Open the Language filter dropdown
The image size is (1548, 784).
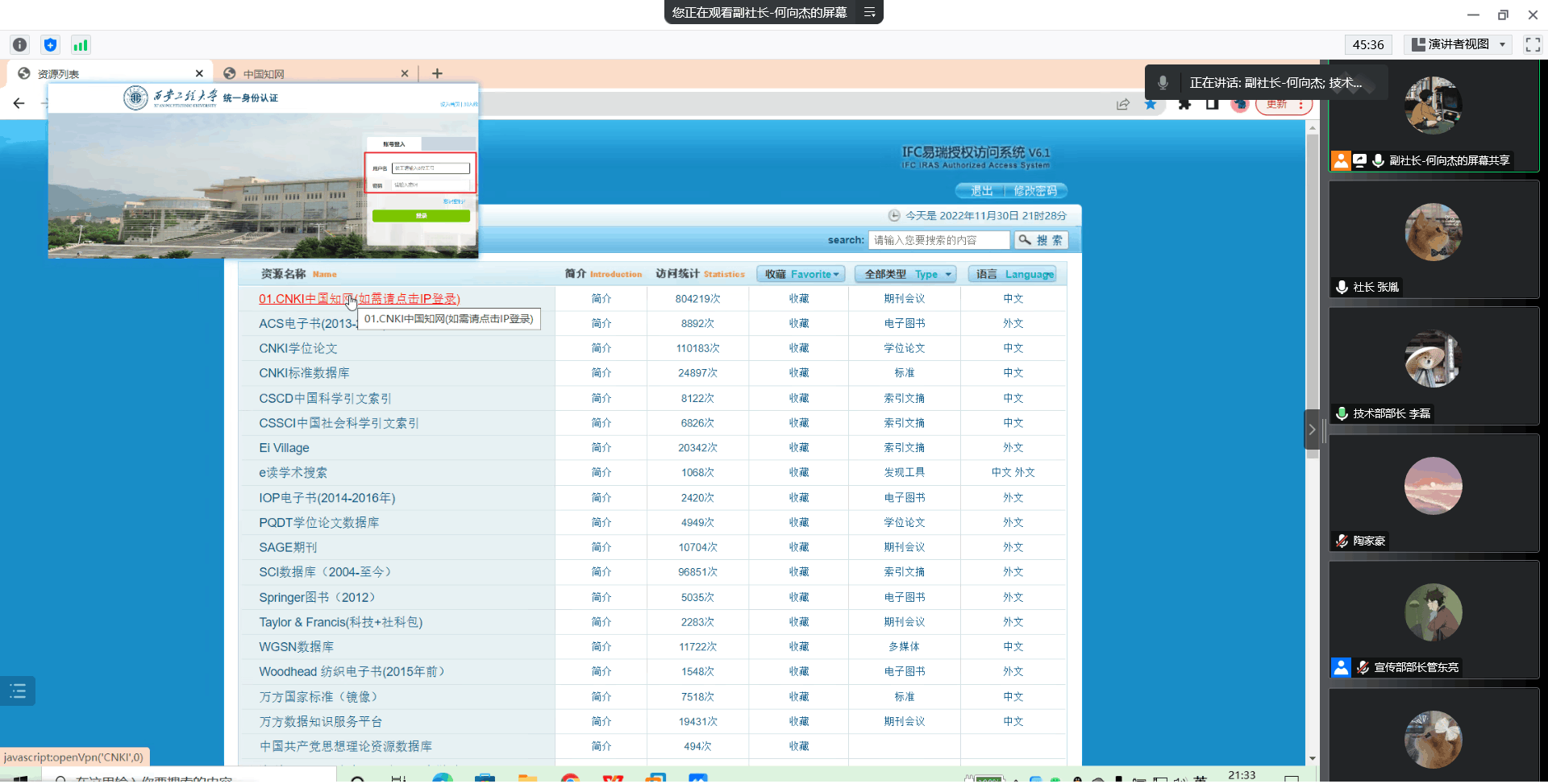[1013, 275]
